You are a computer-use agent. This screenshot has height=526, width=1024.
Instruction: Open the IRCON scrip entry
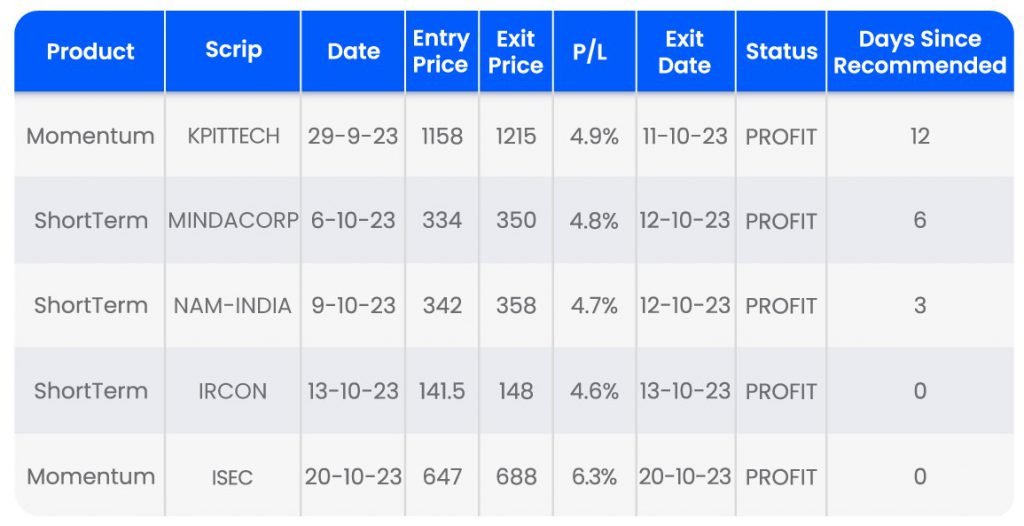click(233, 391)
